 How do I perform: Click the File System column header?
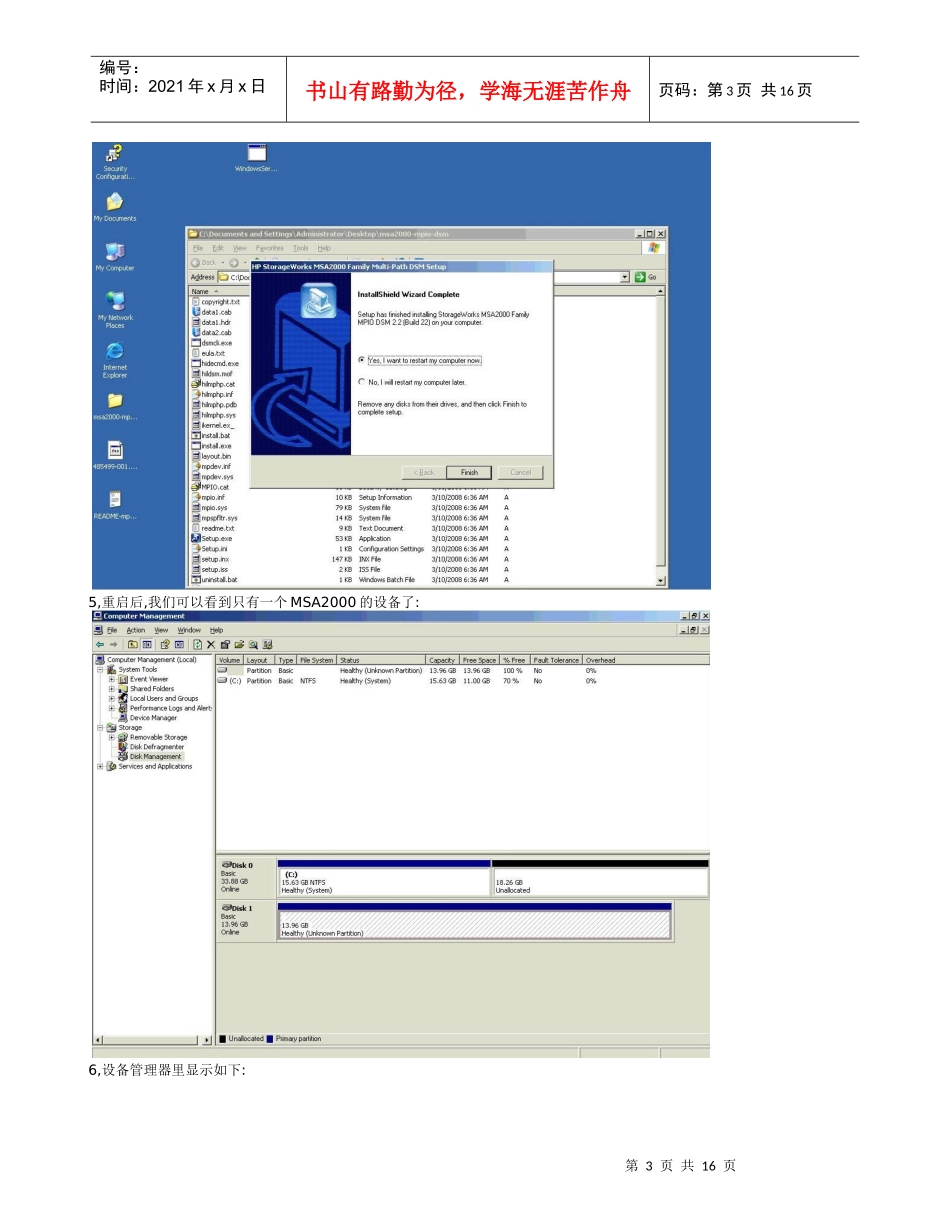[x=316, y=660]
